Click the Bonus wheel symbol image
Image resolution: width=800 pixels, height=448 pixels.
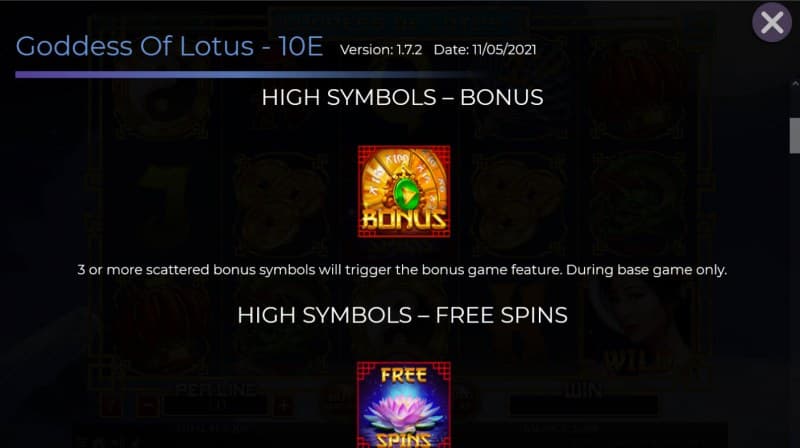(x=404, y=191)
